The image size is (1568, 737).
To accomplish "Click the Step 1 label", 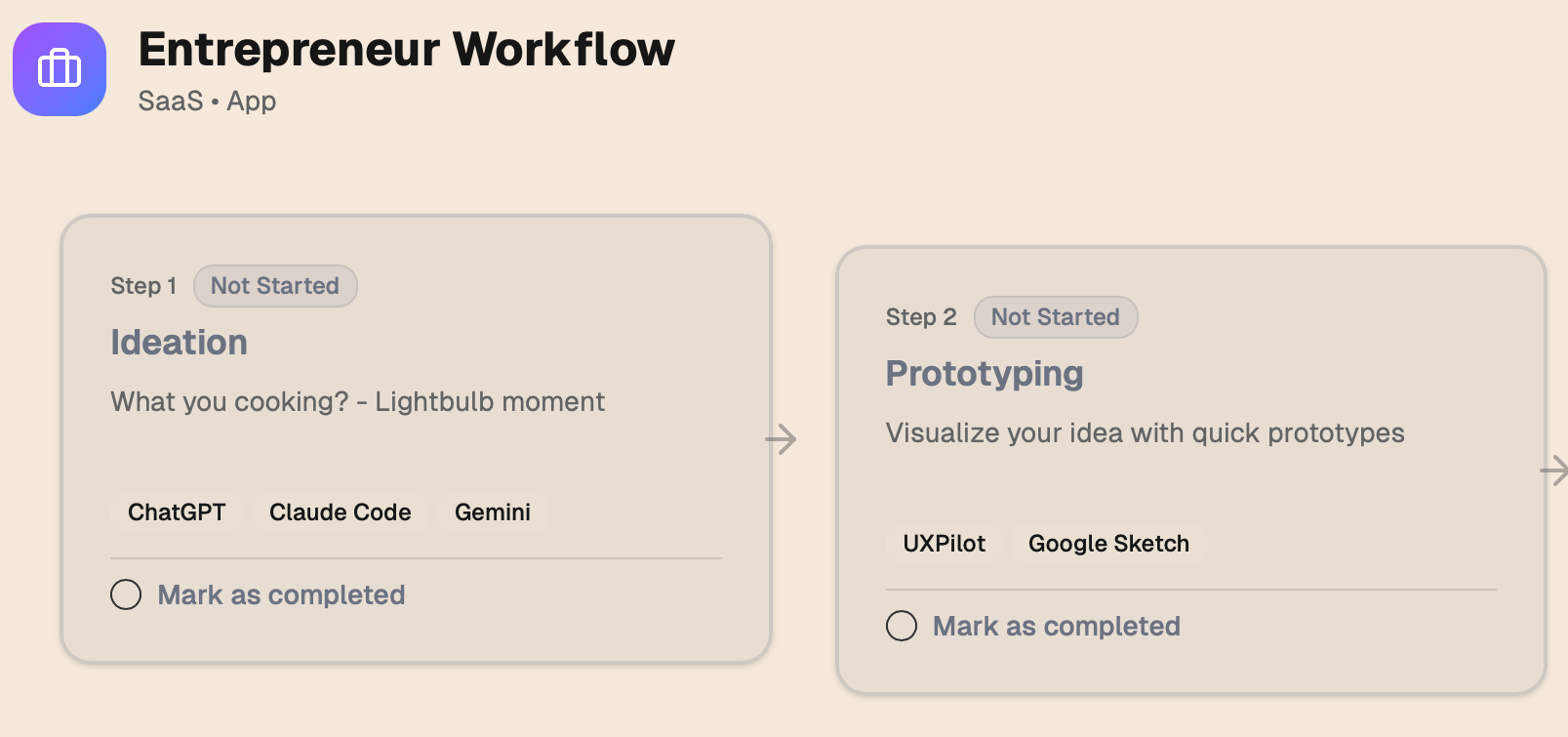I will click(x=143, y=286).
